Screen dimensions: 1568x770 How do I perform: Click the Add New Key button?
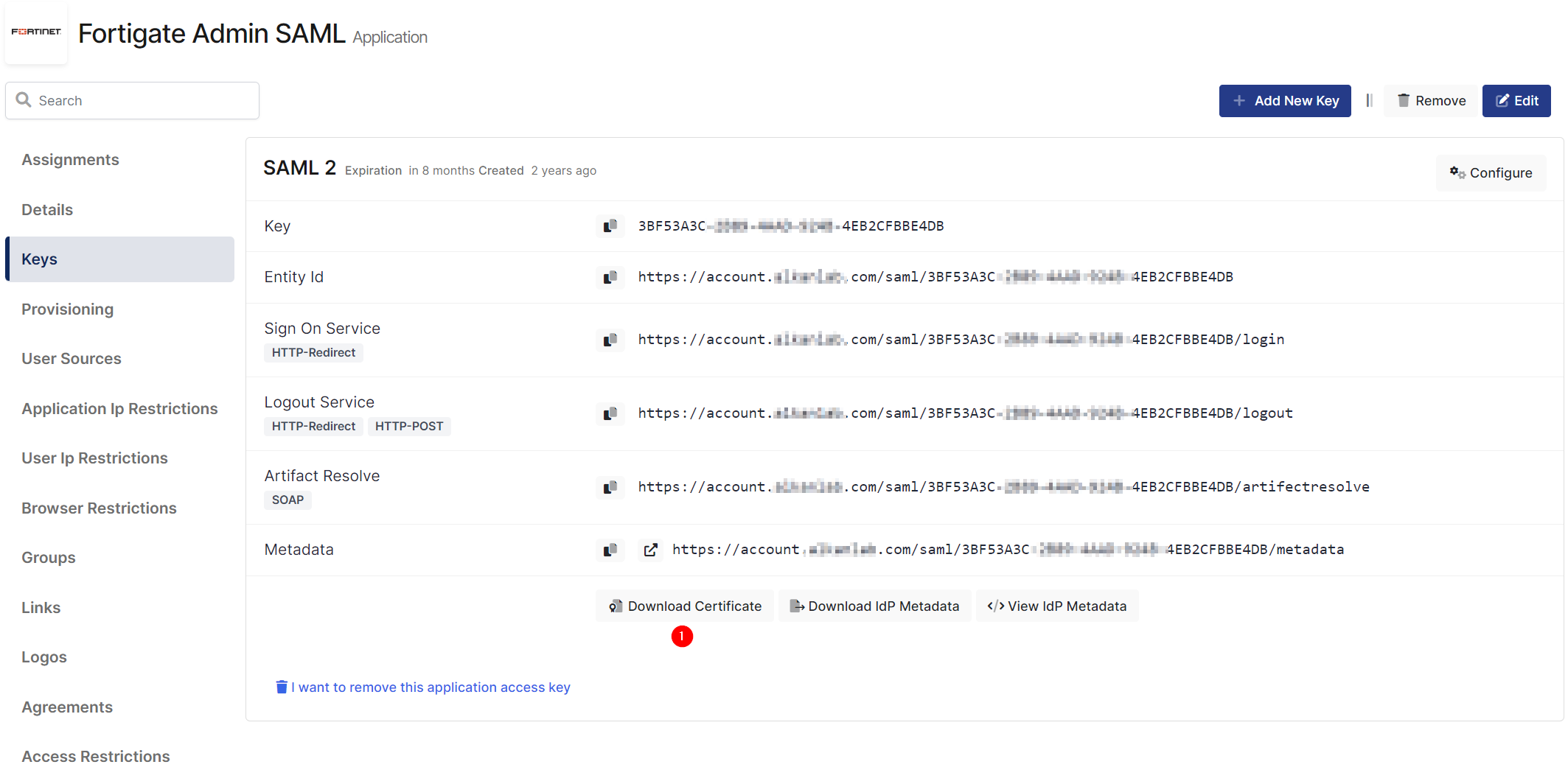click(x=1284, y=101)
